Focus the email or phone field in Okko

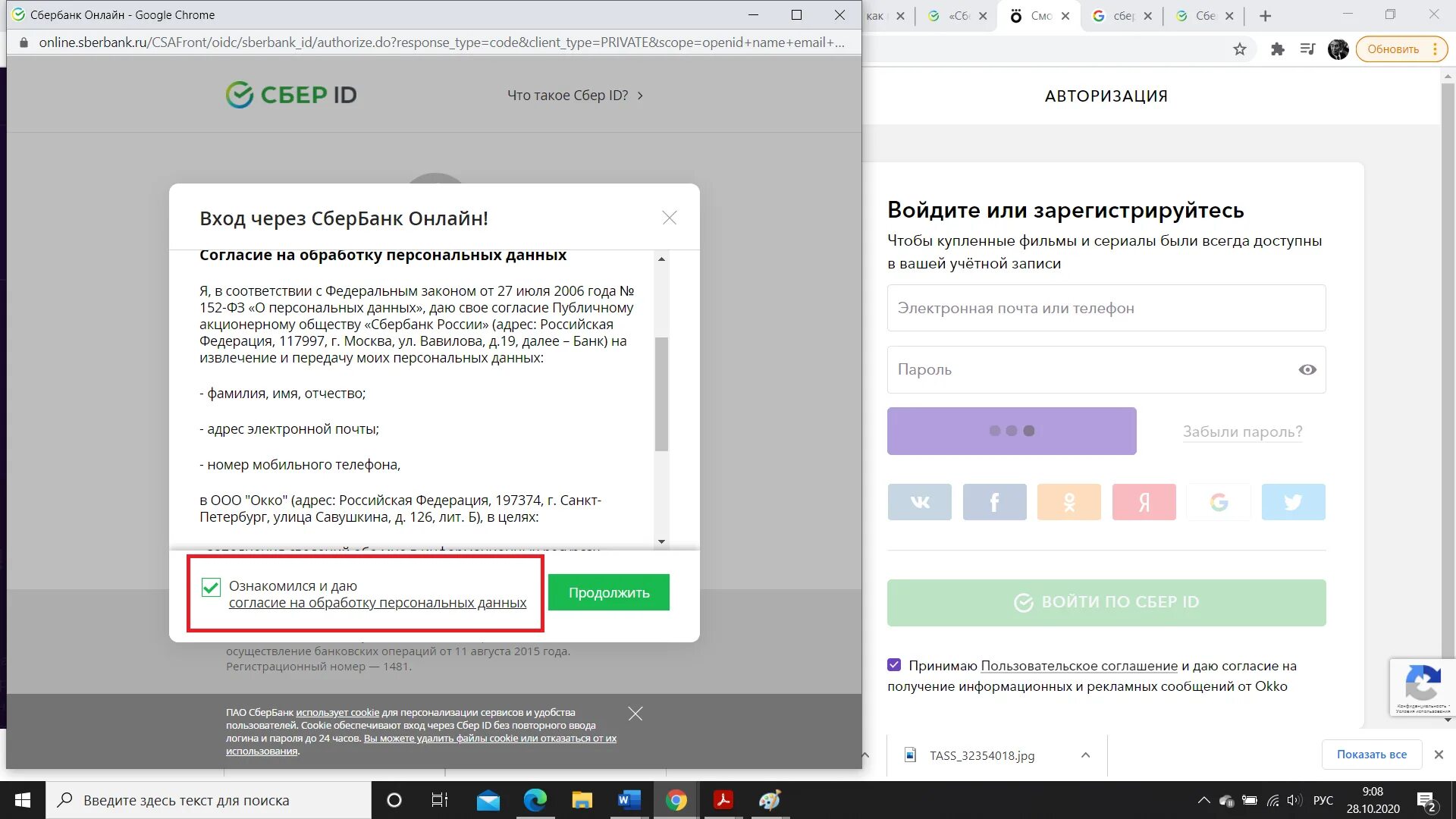pyautogui.click(x=1106, y=308)
